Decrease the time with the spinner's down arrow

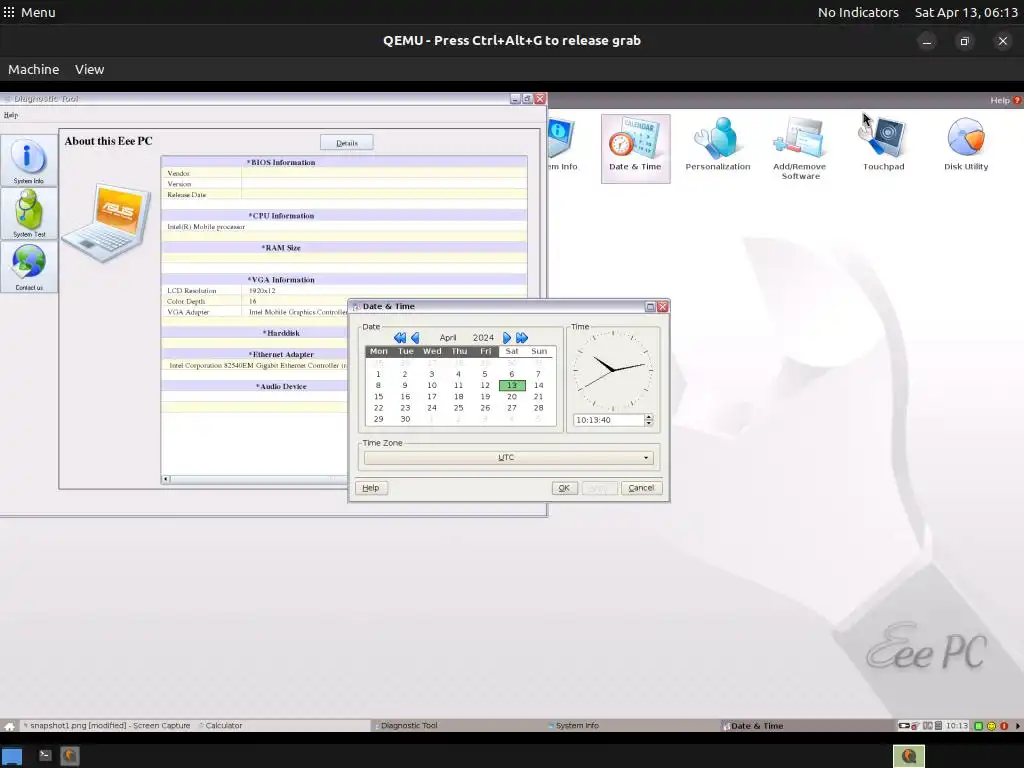[x=648, y=423]
